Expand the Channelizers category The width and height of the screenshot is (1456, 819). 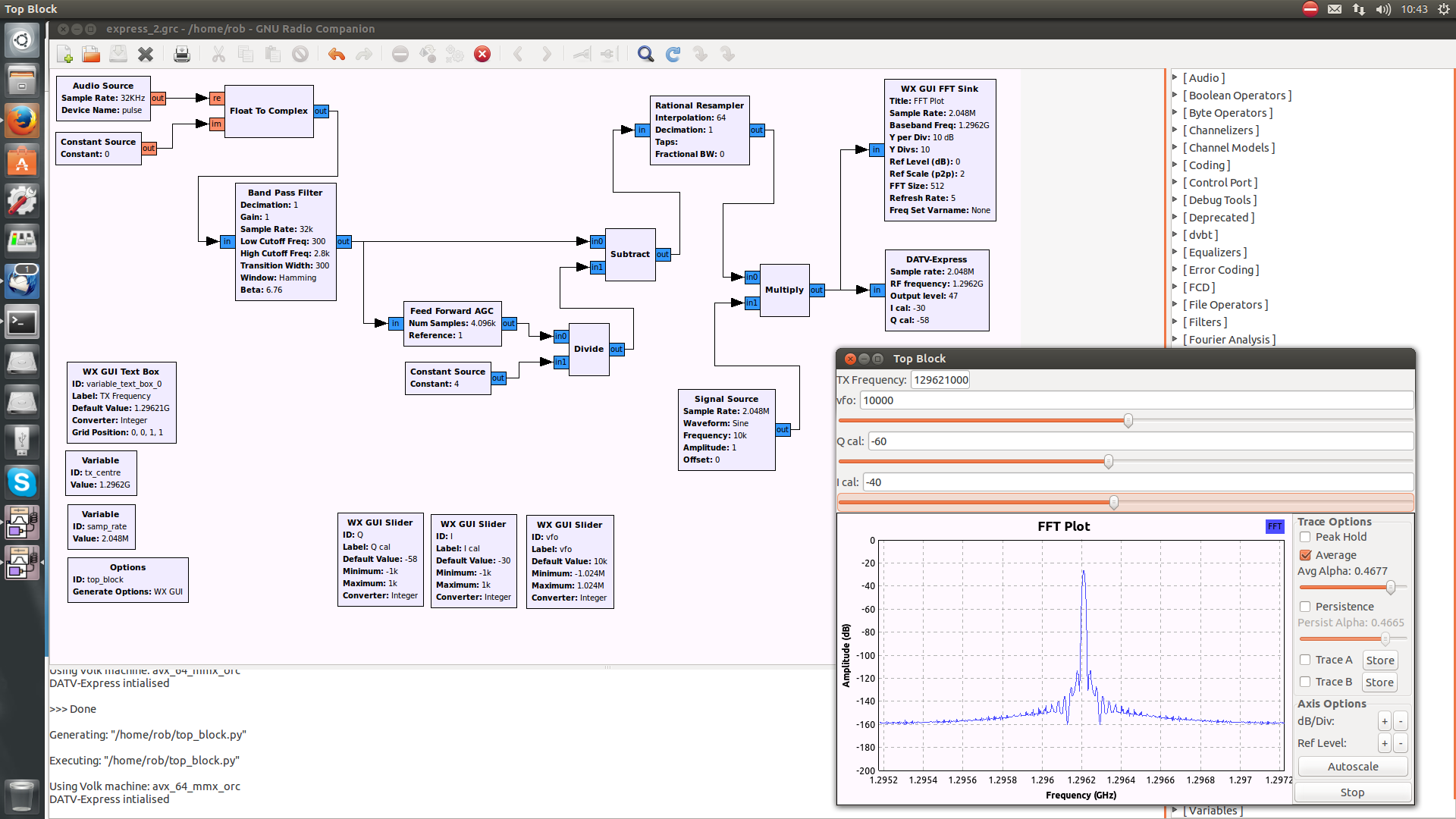tap(1175, 130)
